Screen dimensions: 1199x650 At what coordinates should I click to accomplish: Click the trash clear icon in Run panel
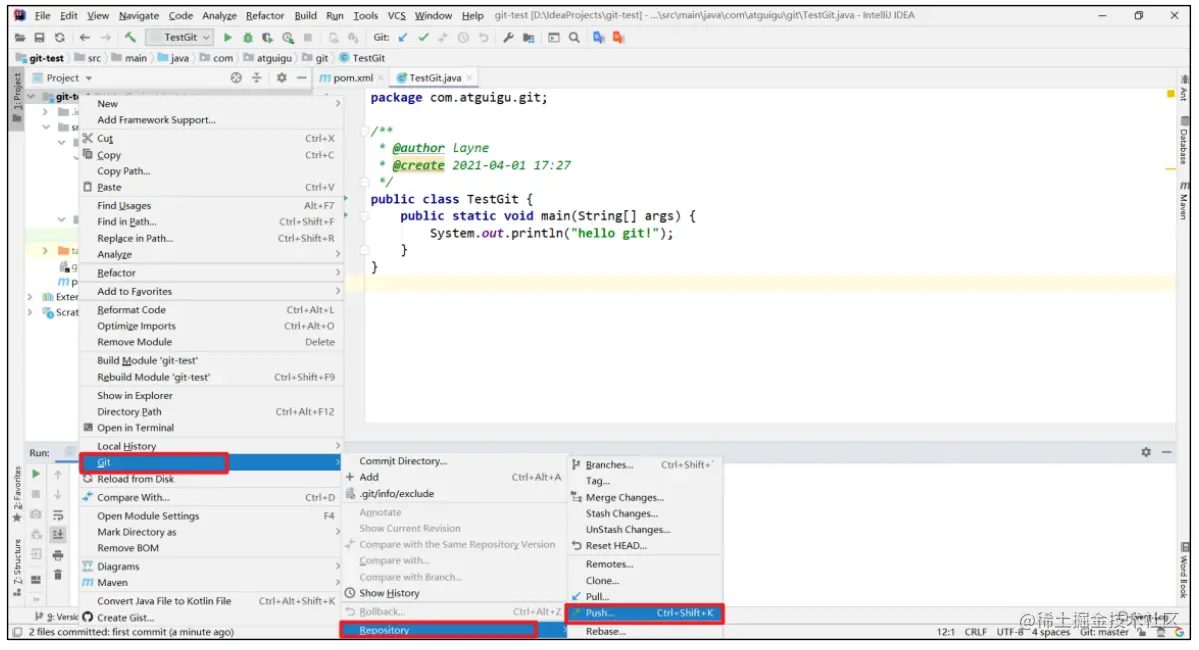click(58, 575)
